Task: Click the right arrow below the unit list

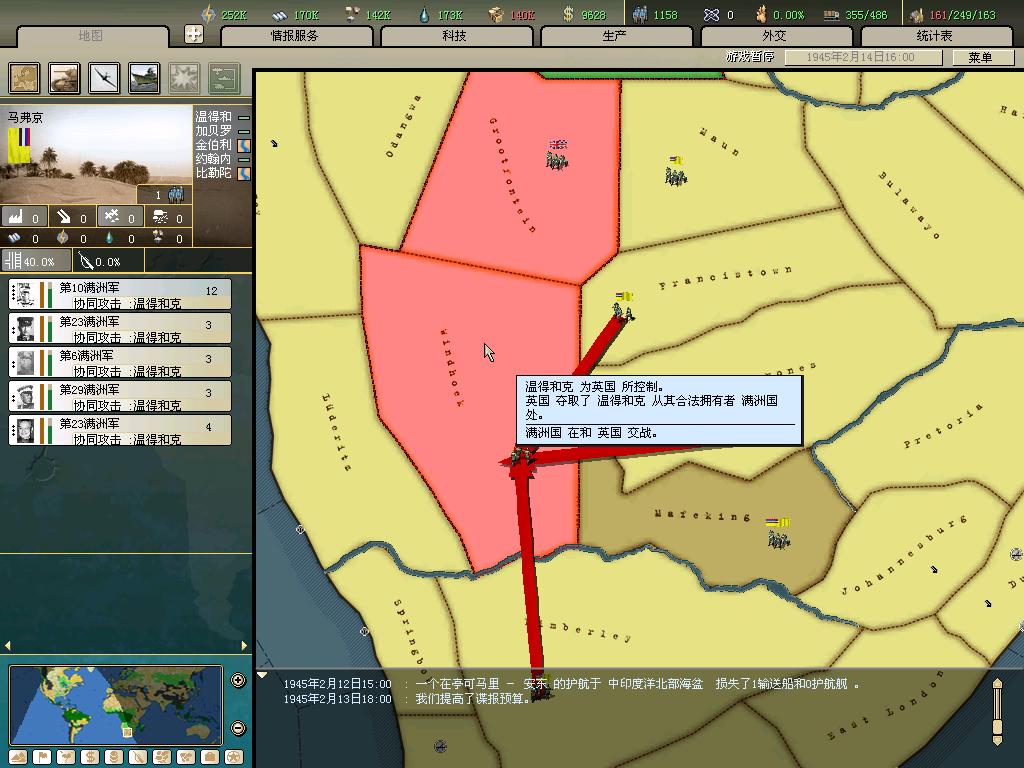Action: point(244,646)
